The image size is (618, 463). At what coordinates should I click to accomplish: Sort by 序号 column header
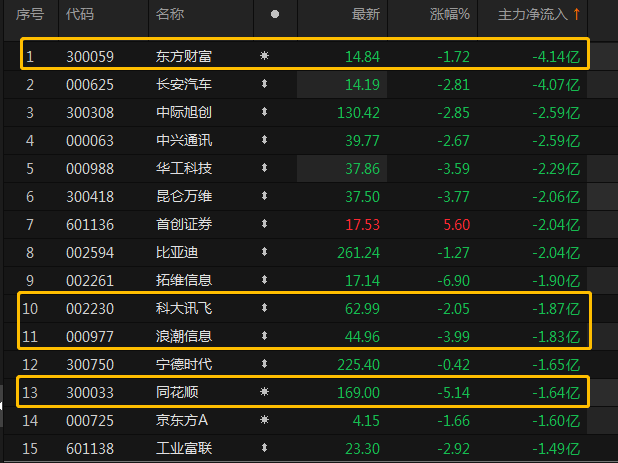pyautogui.click(x=30, y=14)
